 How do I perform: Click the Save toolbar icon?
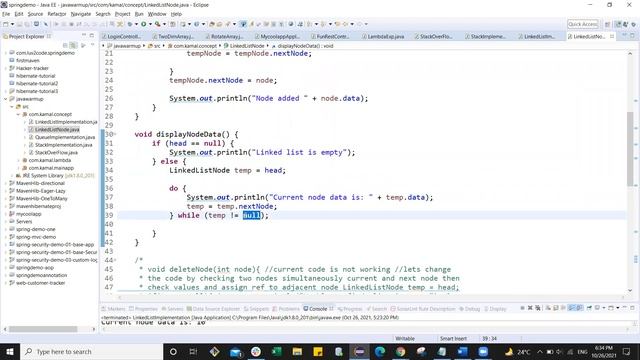click(20, 24)
